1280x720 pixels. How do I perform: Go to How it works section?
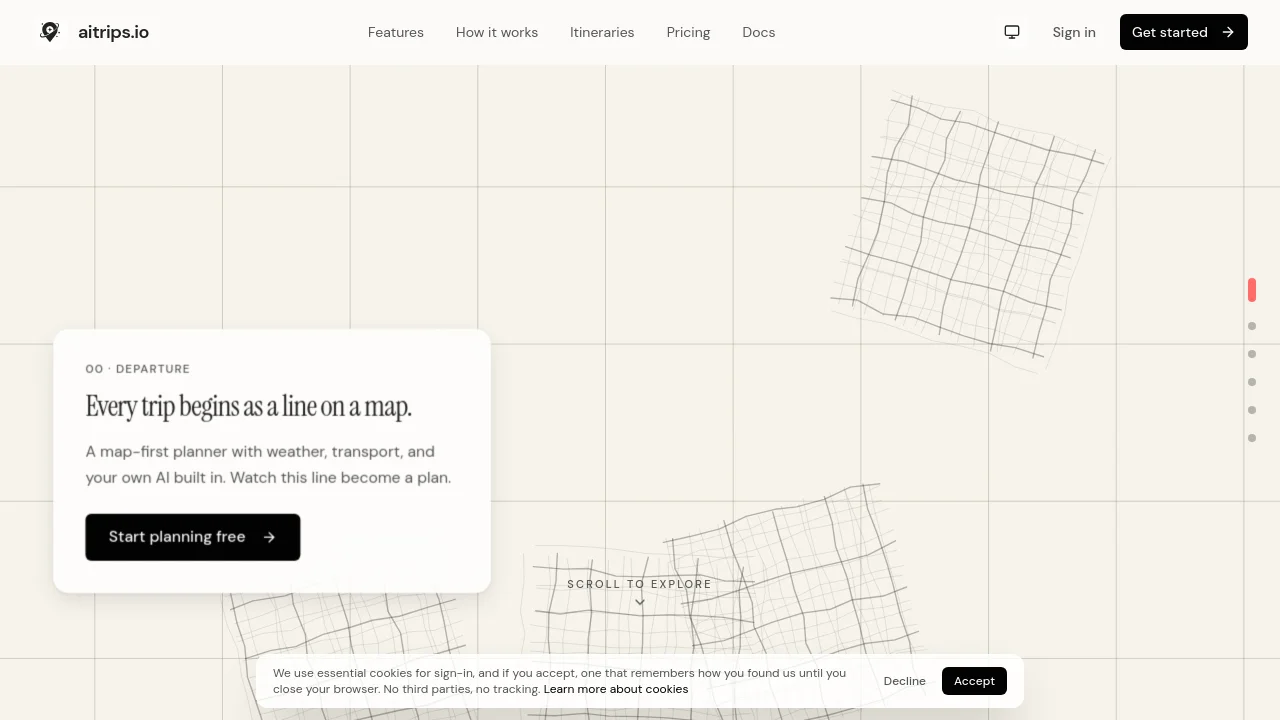point(497,32)
